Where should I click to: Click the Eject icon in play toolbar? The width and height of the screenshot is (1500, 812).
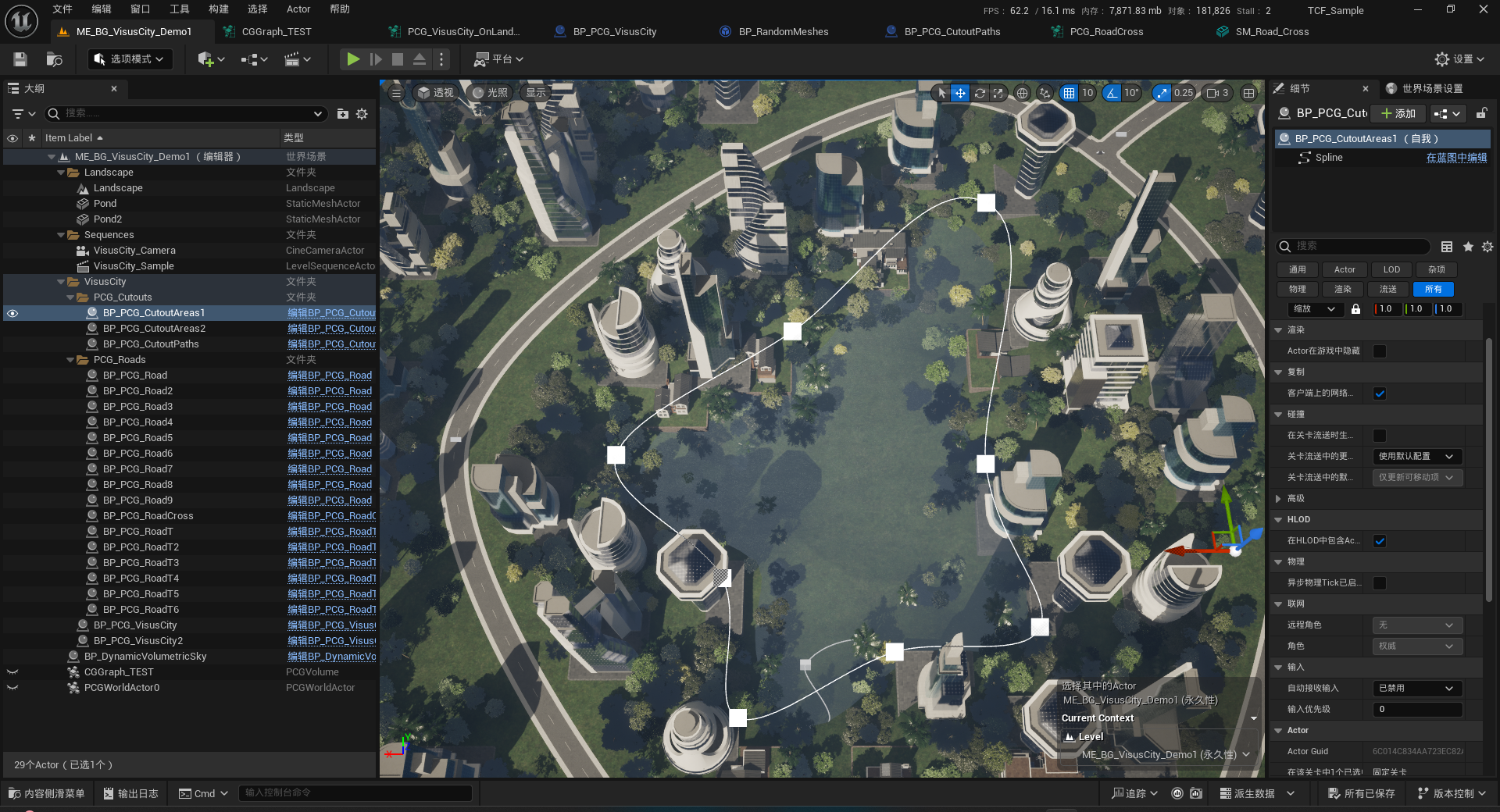(x=420, y=59)
